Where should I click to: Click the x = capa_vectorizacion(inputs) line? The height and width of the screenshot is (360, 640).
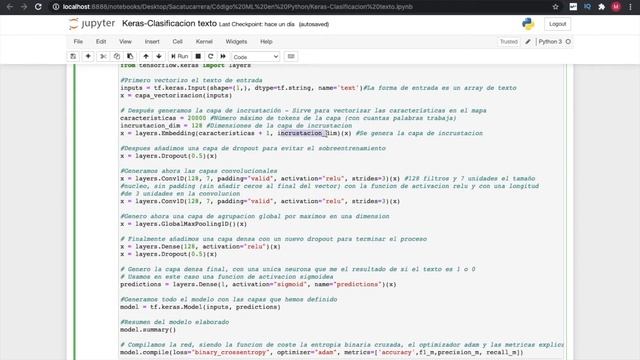[176, 96]
